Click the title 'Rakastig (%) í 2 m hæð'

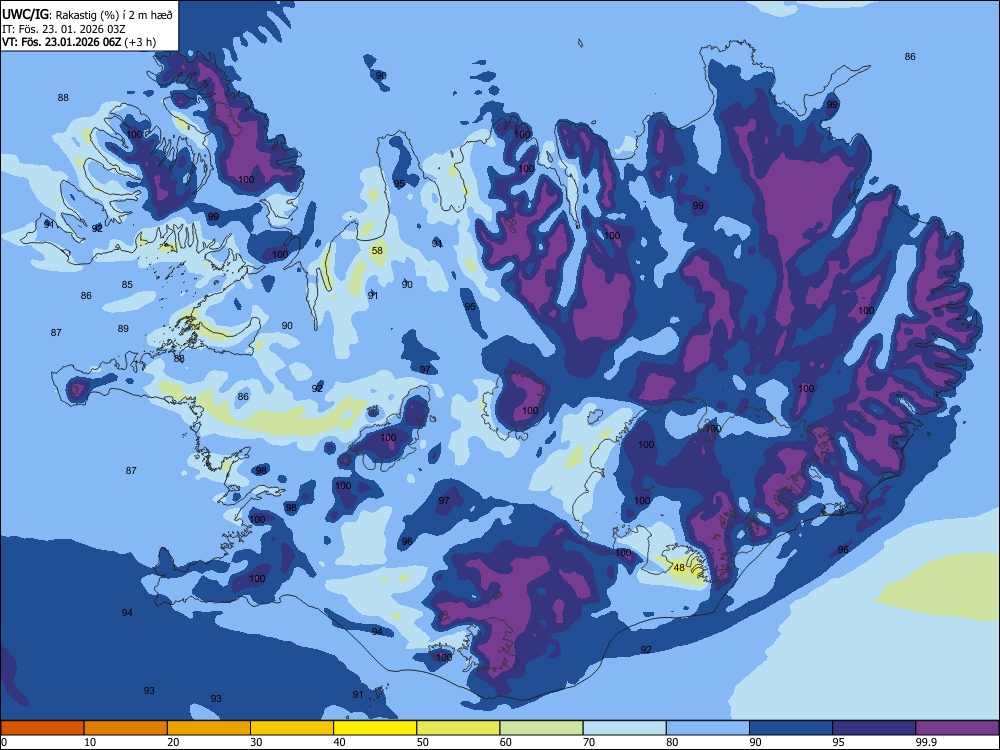pyautogui.click(x=114, y=15)
